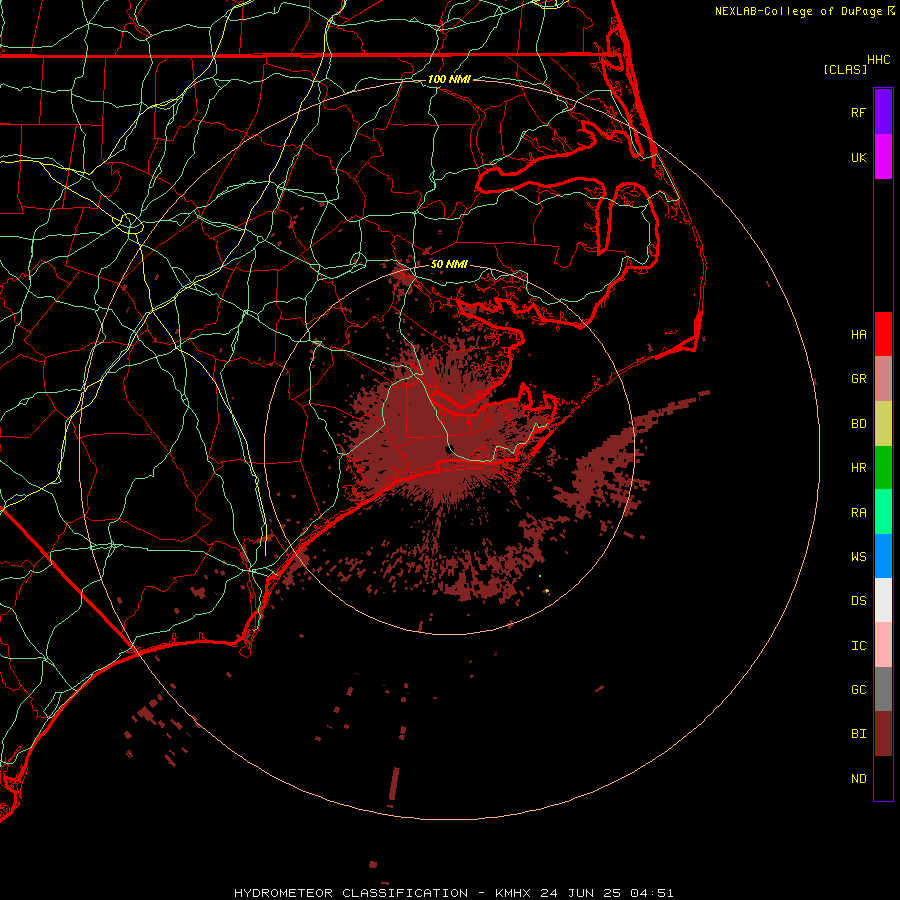Click the 100 NMI range ring label
900x900 pixels.
(449, 79)
